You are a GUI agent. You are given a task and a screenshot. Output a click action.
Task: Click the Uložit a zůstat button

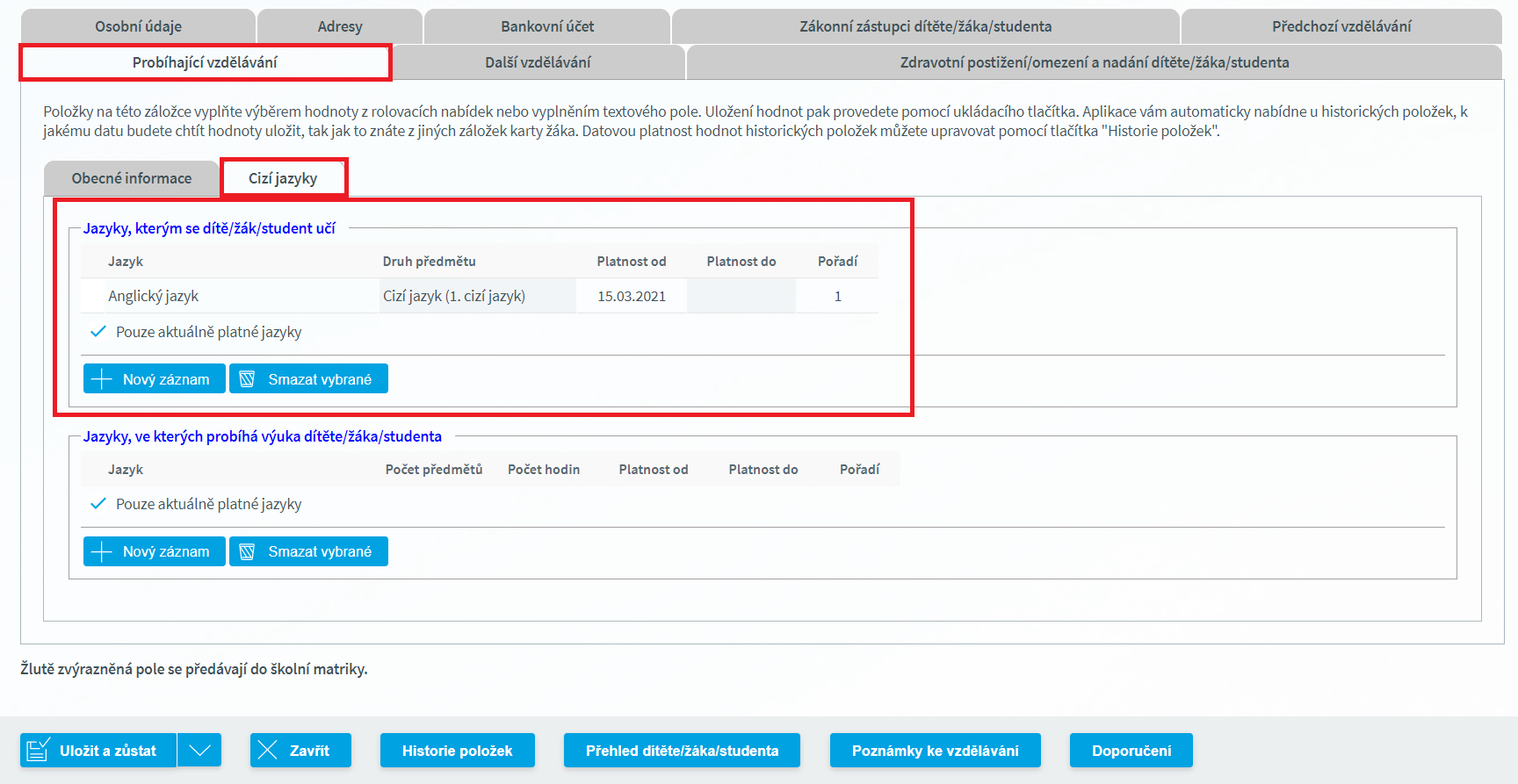98,751
